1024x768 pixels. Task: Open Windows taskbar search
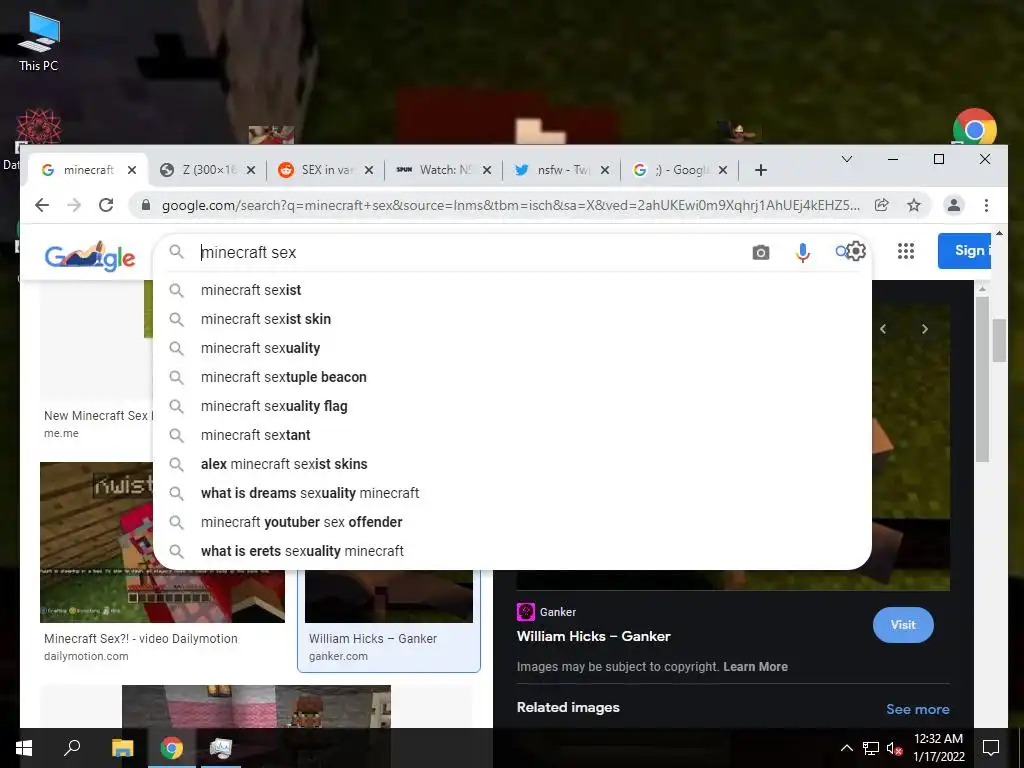click(72, 748)
